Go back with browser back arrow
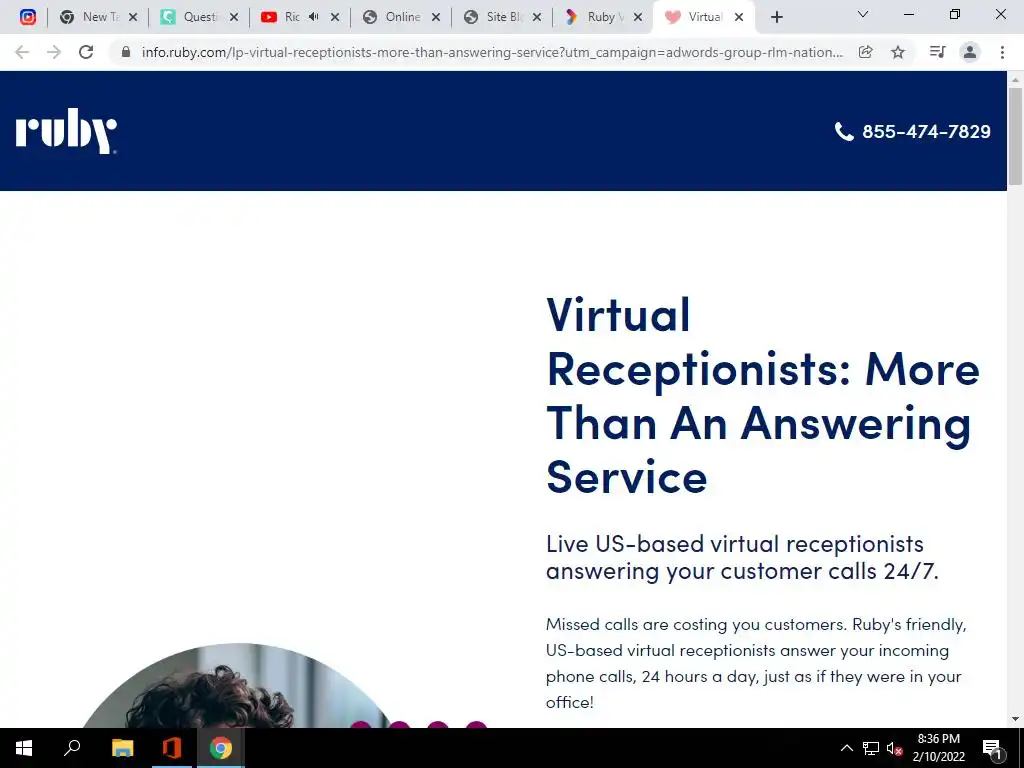Viewport: 1024px width, 768px height. point(22,52)
